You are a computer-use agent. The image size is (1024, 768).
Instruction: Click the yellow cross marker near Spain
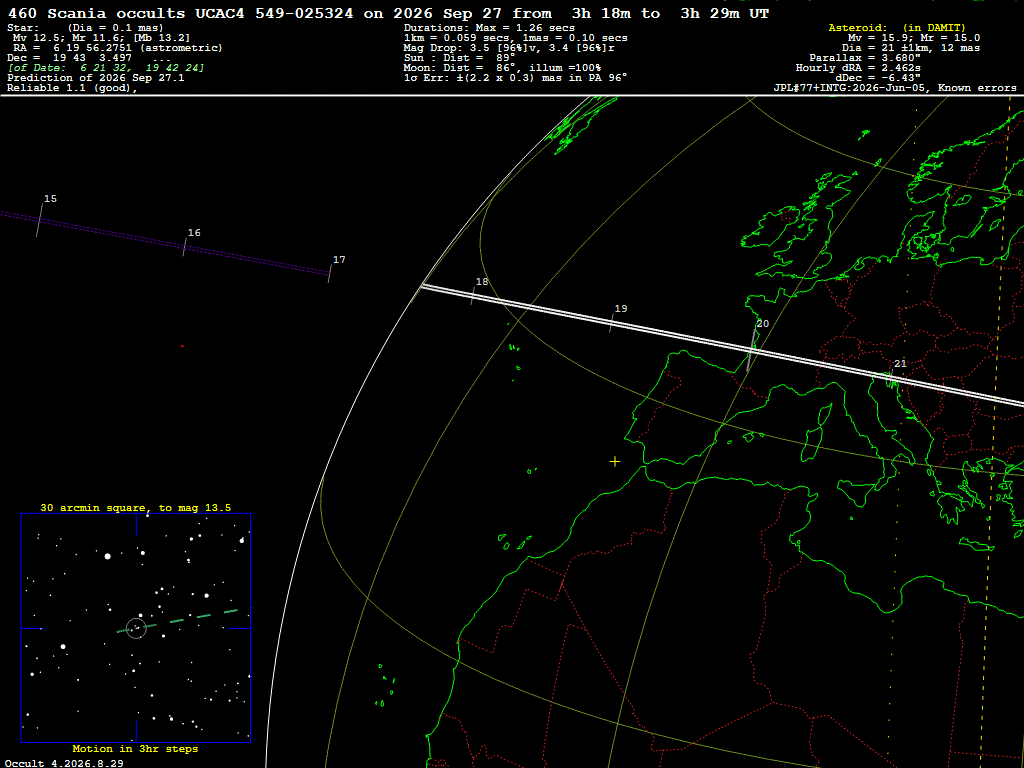[x=615, y=462]
